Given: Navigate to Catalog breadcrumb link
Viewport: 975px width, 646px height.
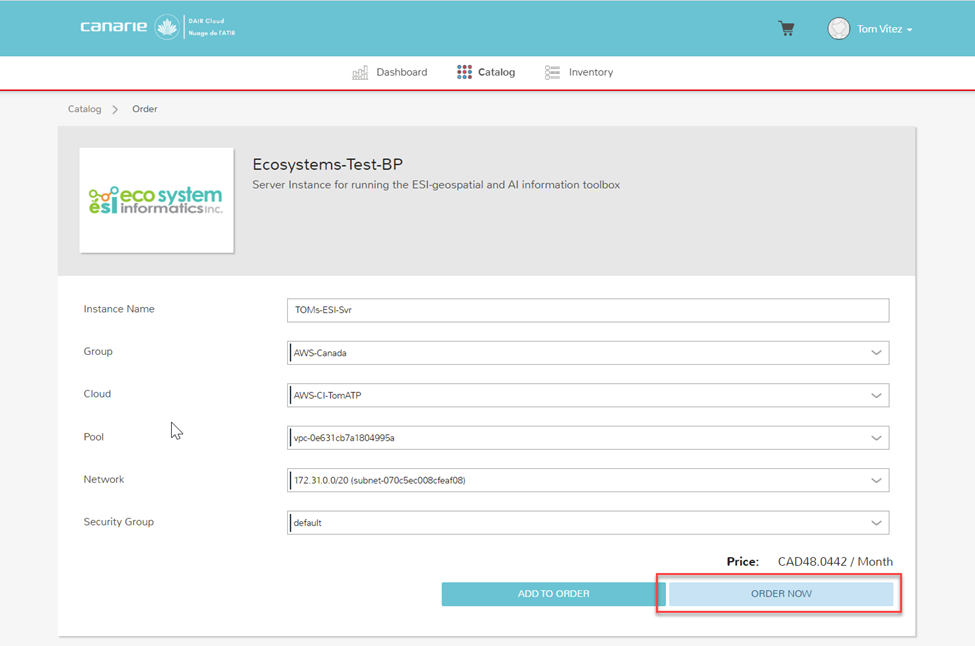Looking at the screenshot, I should click(x=84, y=109).
